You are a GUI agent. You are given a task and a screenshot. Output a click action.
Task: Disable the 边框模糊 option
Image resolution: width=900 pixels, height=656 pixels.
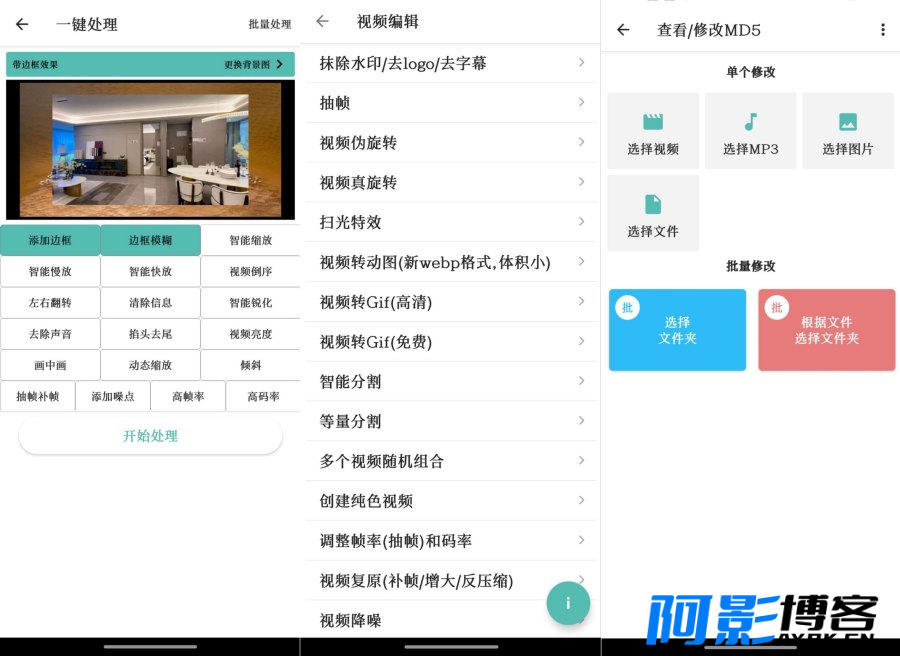[x=150, y=240]
